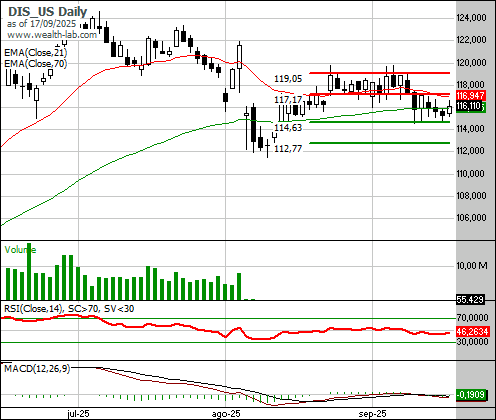Click the 120,000 price axis label
The image size is (496, 420).
(x=471, y=63)
